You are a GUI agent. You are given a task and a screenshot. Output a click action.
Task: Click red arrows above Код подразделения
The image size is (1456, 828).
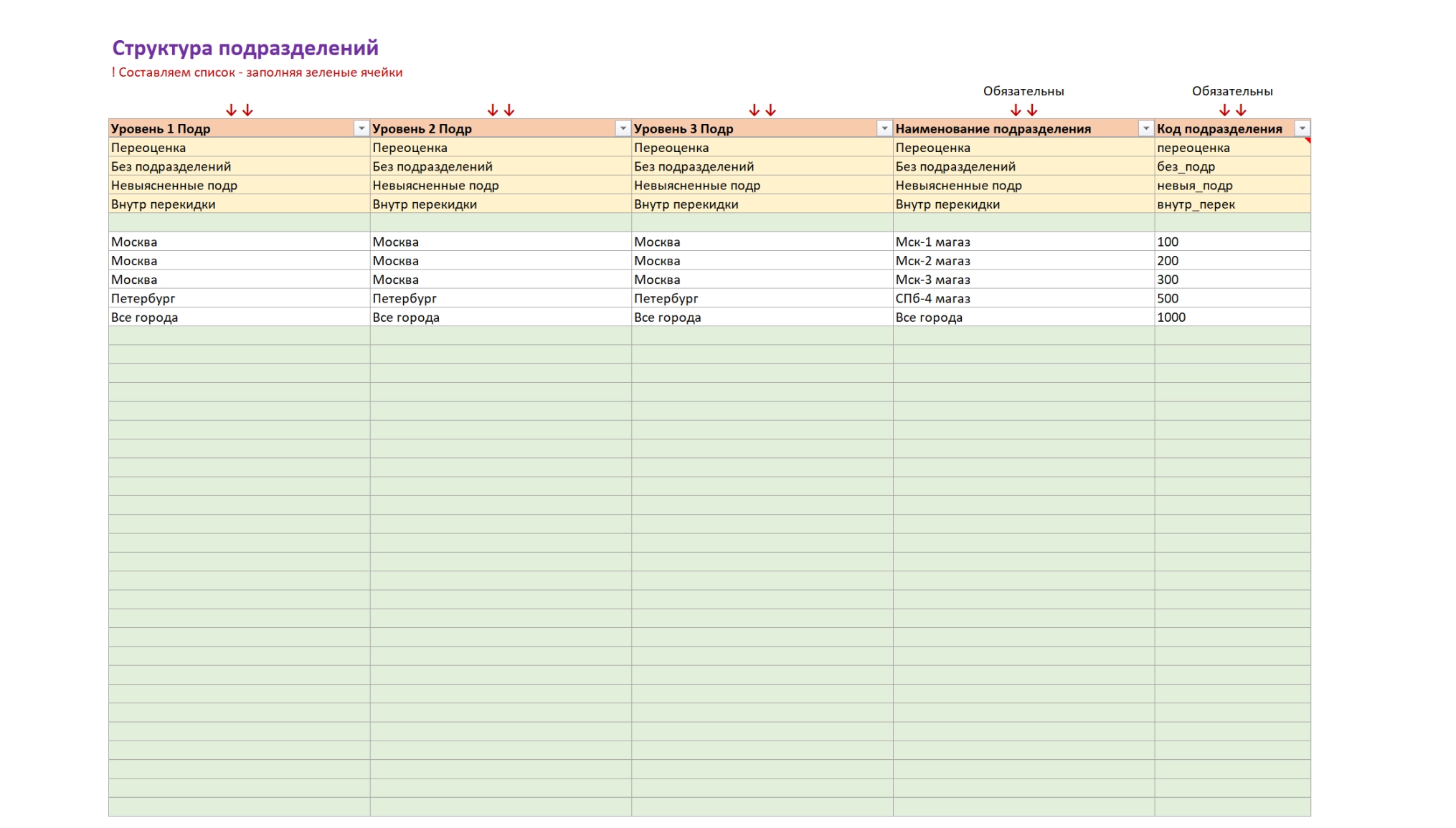click(1233, 110)
